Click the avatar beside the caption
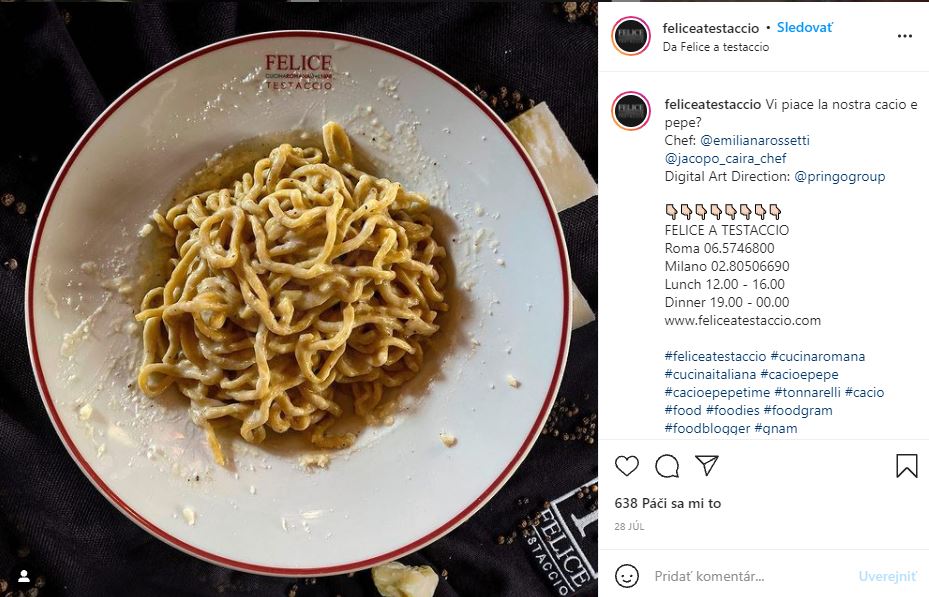Screen dimensions: 929x597 (x=631, y=111)
